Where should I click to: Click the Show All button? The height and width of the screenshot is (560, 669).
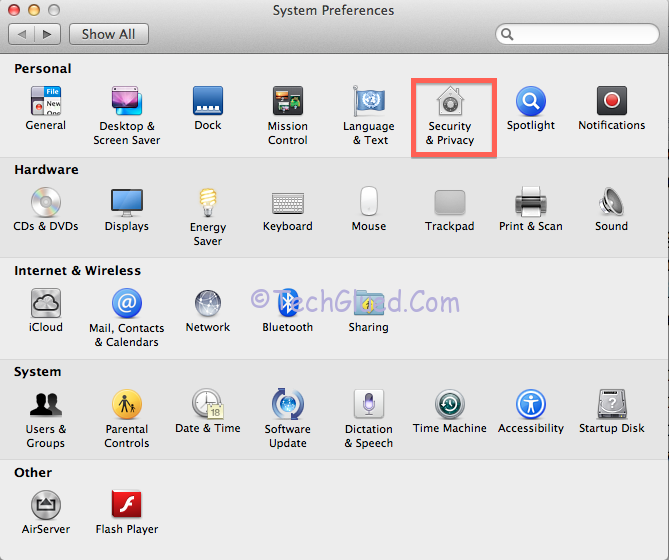pos(109,34)
